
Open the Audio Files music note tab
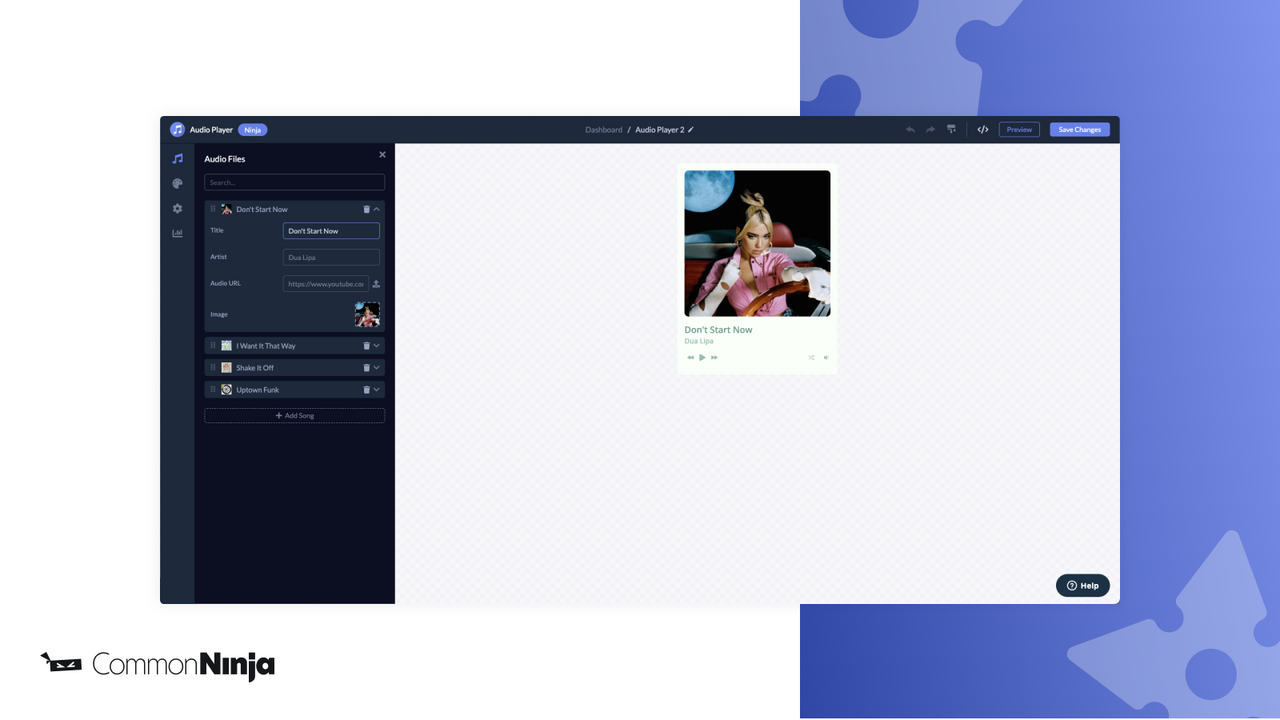coord(177,158)
